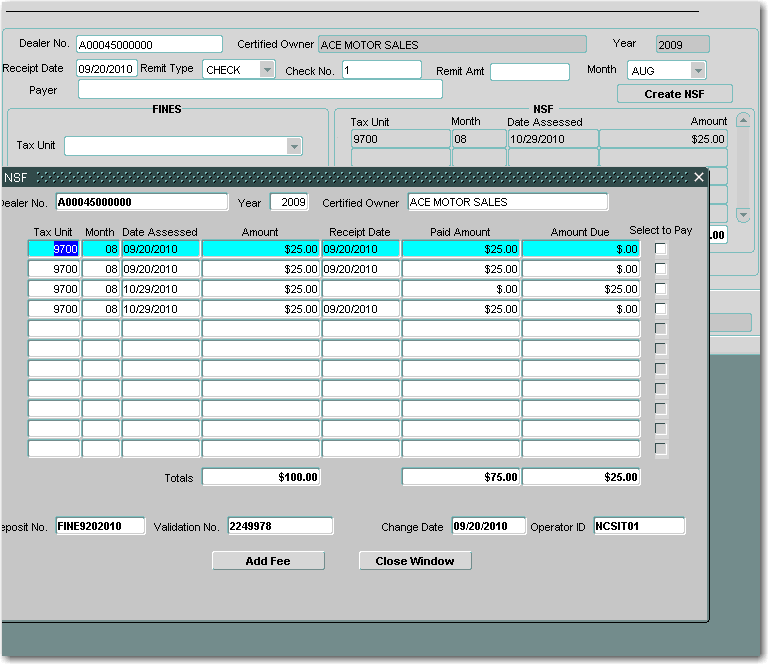Click Tax Unit 9700 in background NSF panel
The image size is (768, 664).
[x=401, y=139]
